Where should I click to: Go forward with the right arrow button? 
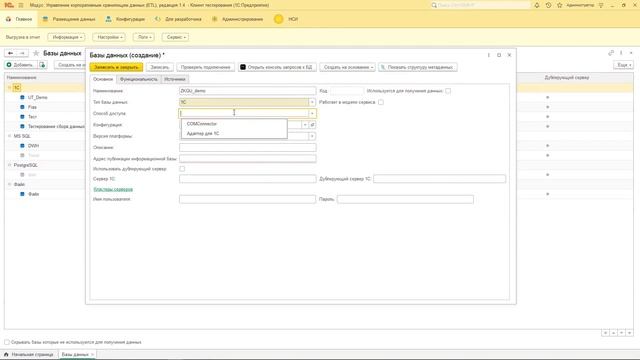22,53
